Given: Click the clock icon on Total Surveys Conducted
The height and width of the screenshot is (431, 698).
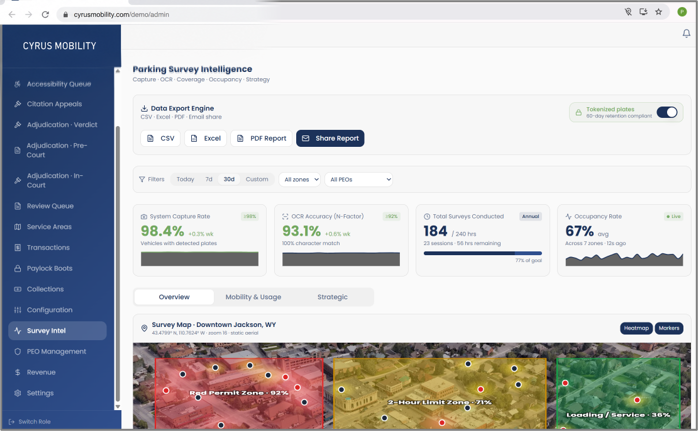Looking at the screenshot, I should point(426,216).
